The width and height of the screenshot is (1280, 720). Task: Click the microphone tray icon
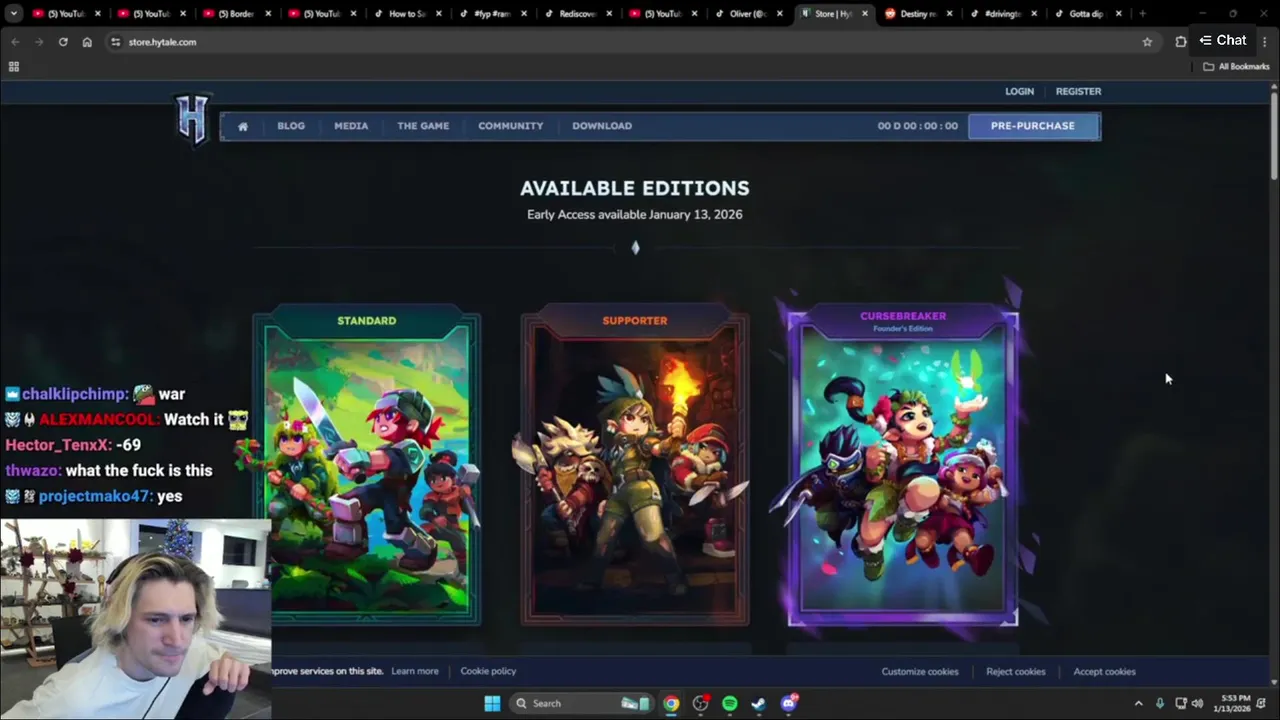(1160, 703)
